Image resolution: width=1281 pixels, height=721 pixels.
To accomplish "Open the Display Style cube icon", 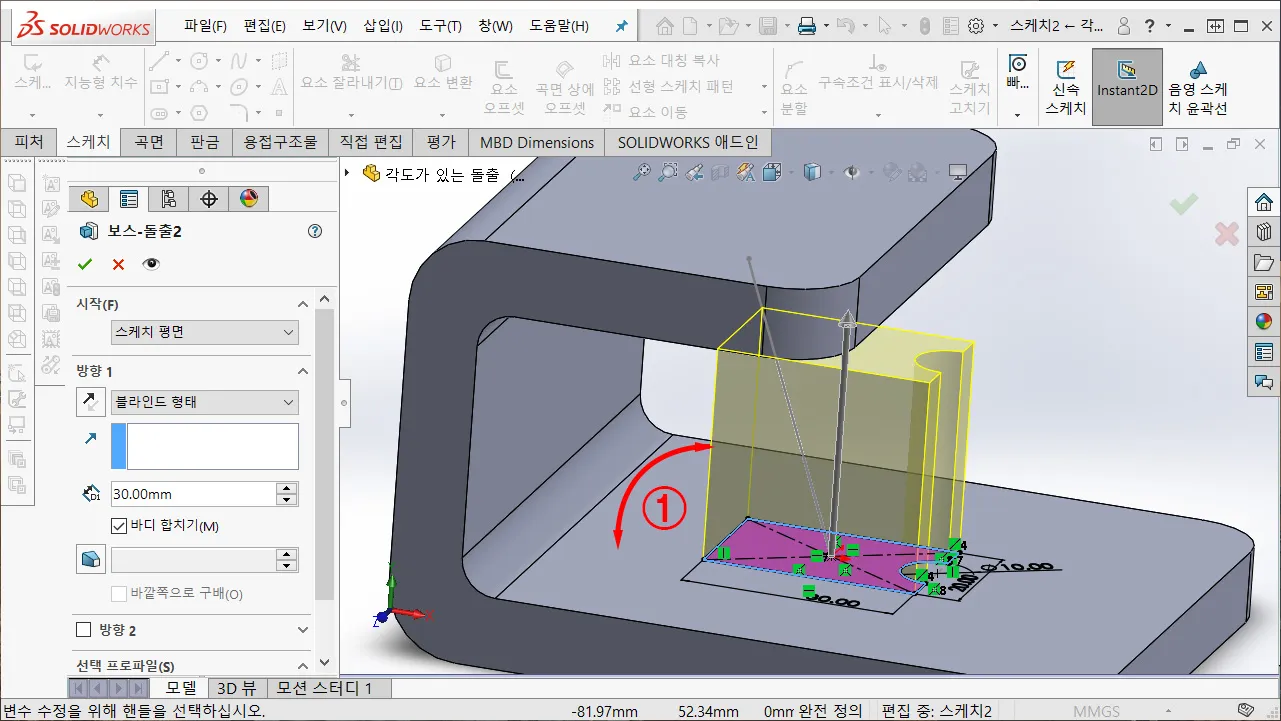I will click(x=812, y=172).
